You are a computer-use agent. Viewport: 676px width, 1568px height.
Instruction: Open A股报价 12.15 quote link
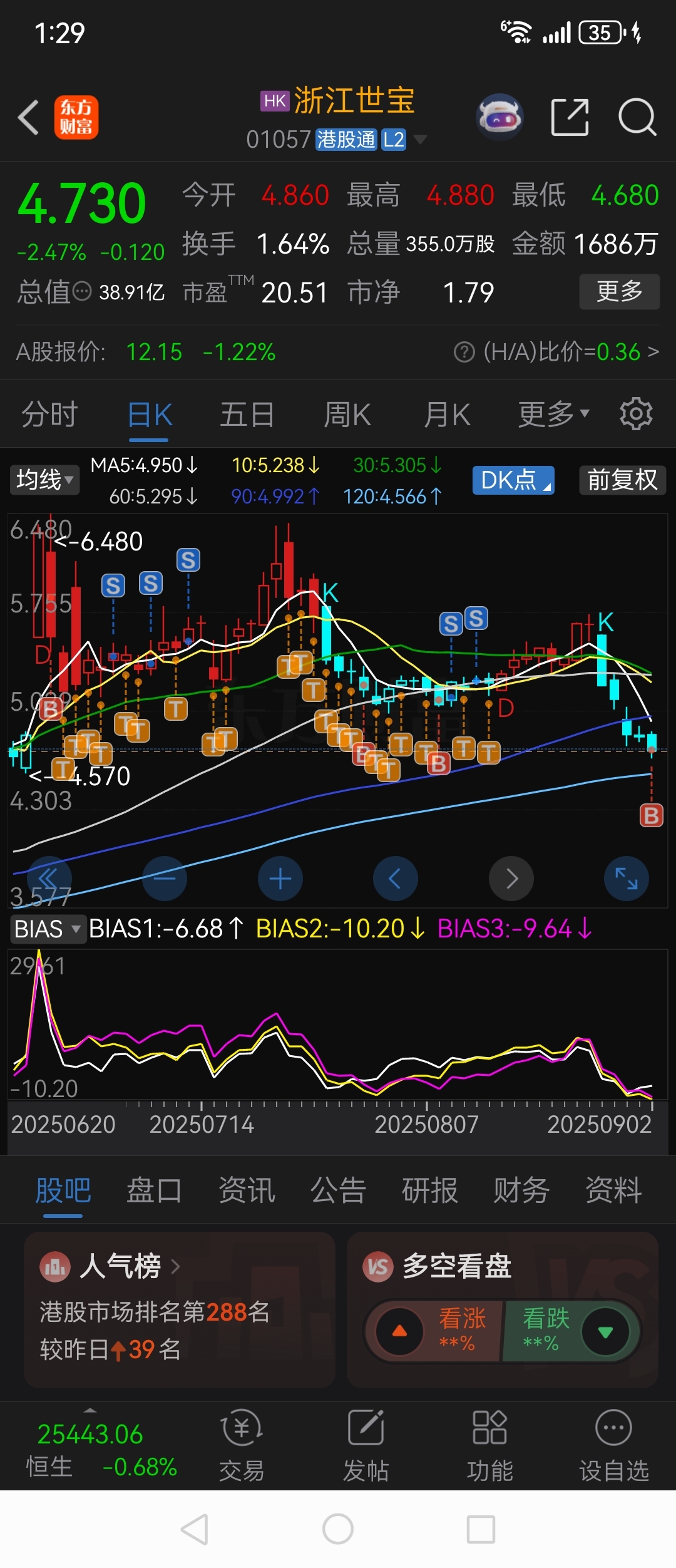click(x=145, y=352)
